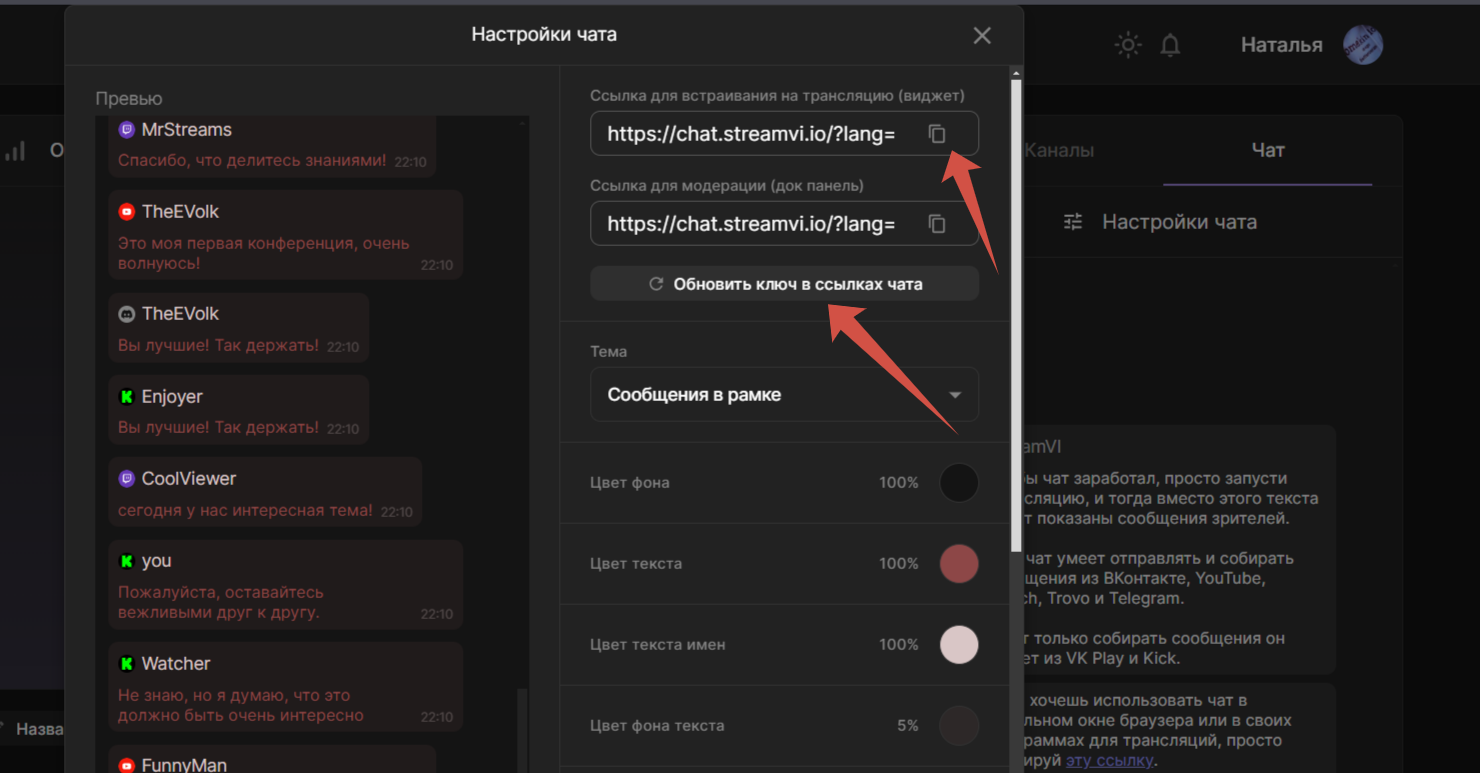
Task: Click the Цвет фона 100% value
Action: [x=899, y=483]
